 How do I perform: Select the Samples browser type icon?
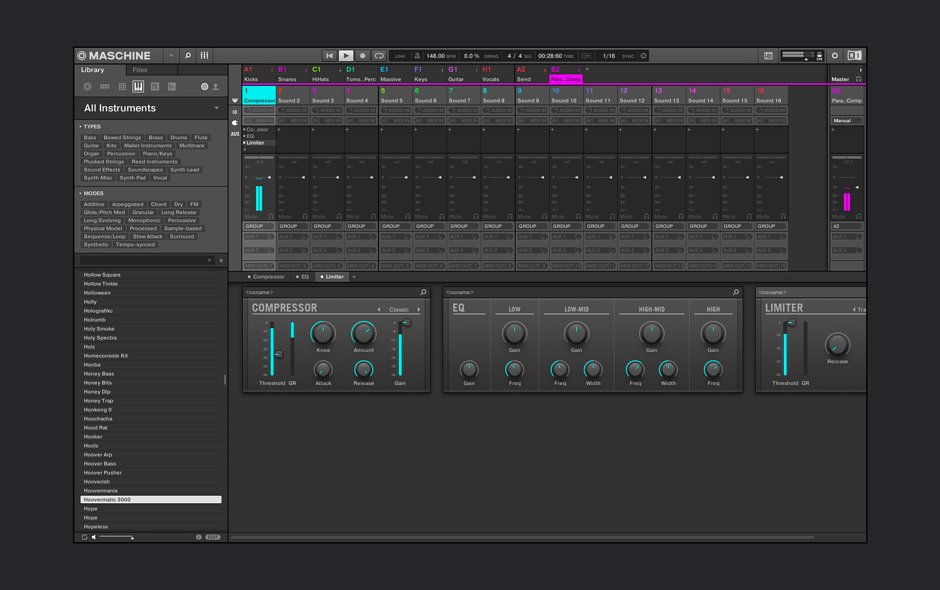click(x=171, y=86)
